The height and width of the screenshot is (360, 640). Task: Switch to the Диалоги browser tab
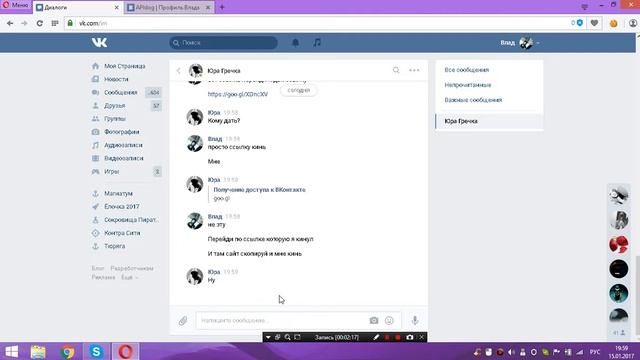[x=78, y=7]
